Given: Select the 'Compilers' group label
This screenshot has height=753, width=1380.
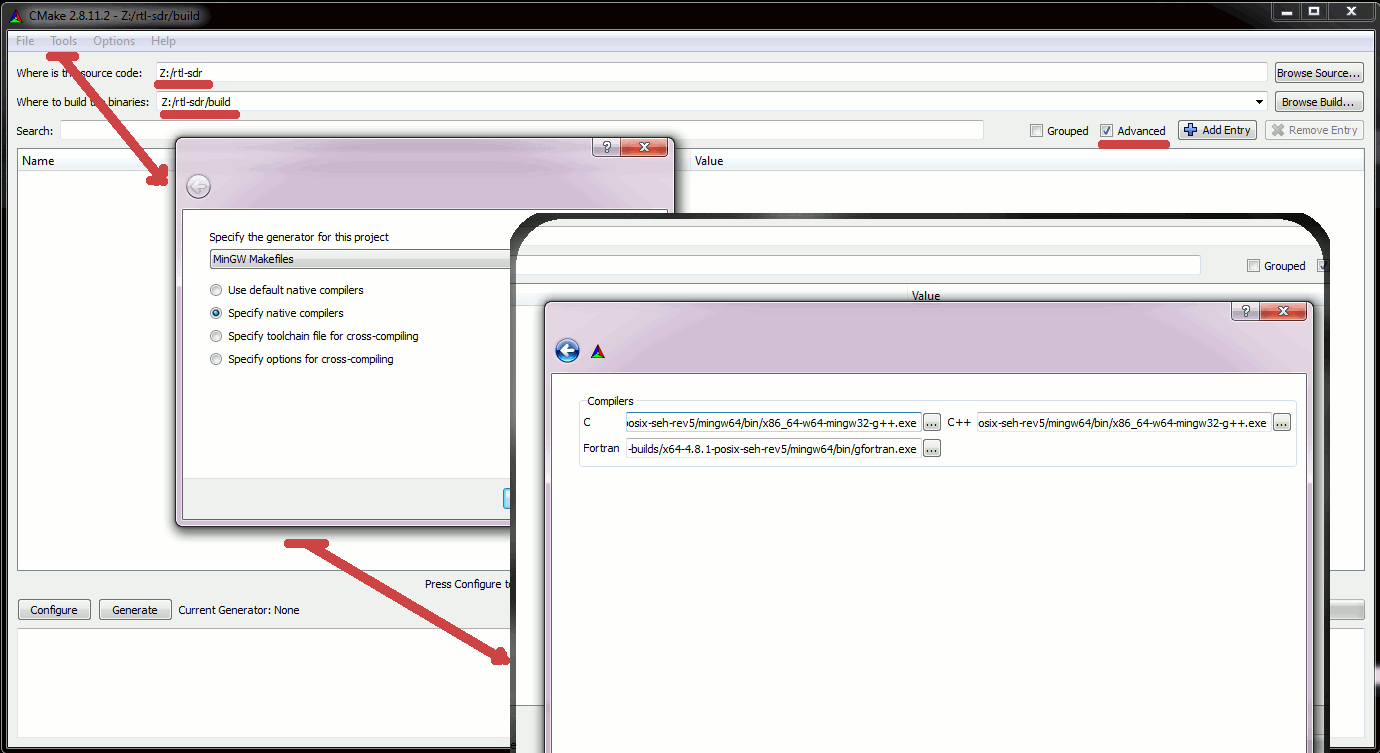Looking at the screenshot, I should point(610,401).
